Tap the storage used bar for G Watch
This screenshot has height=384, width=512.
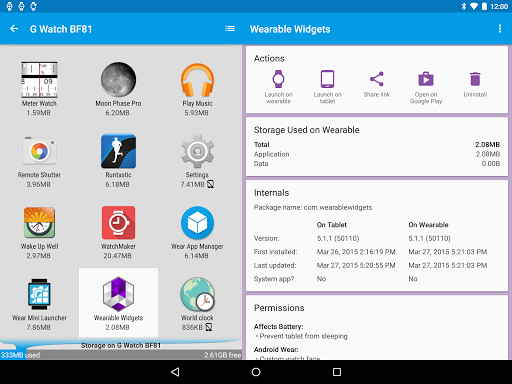(121, 355)
